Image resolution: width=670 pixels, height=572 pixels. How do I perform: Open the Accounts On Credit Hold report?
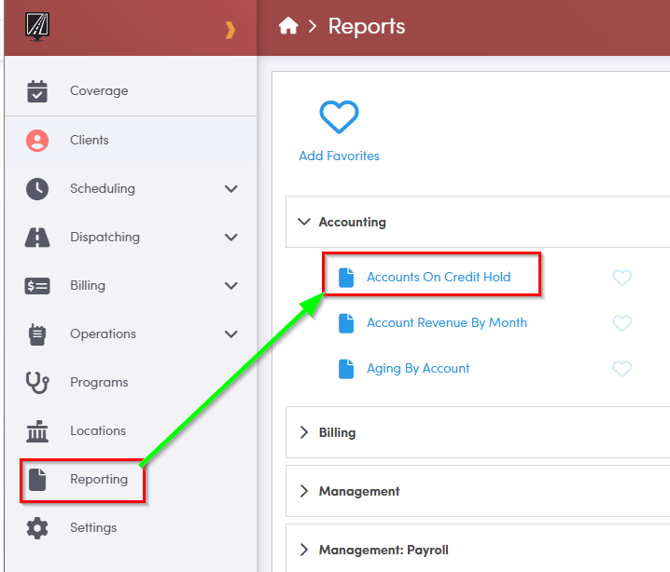click(x=438, y=277)
